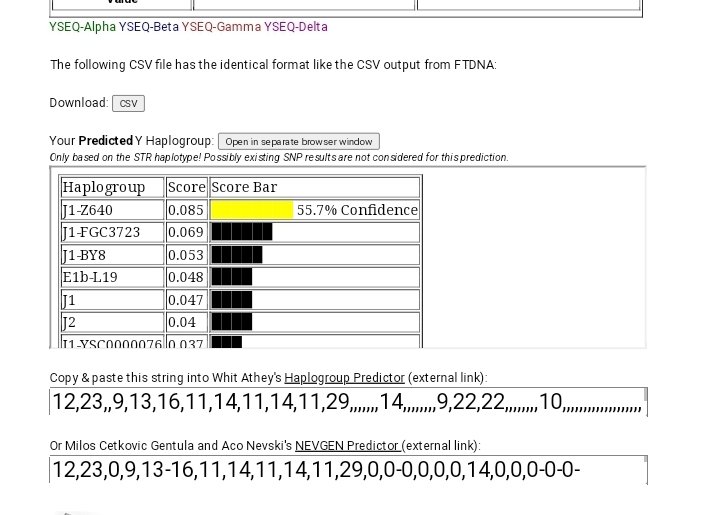This screenshot has width=719, height=515.
Task: Click the Score Bar column header
Action: 315,187
